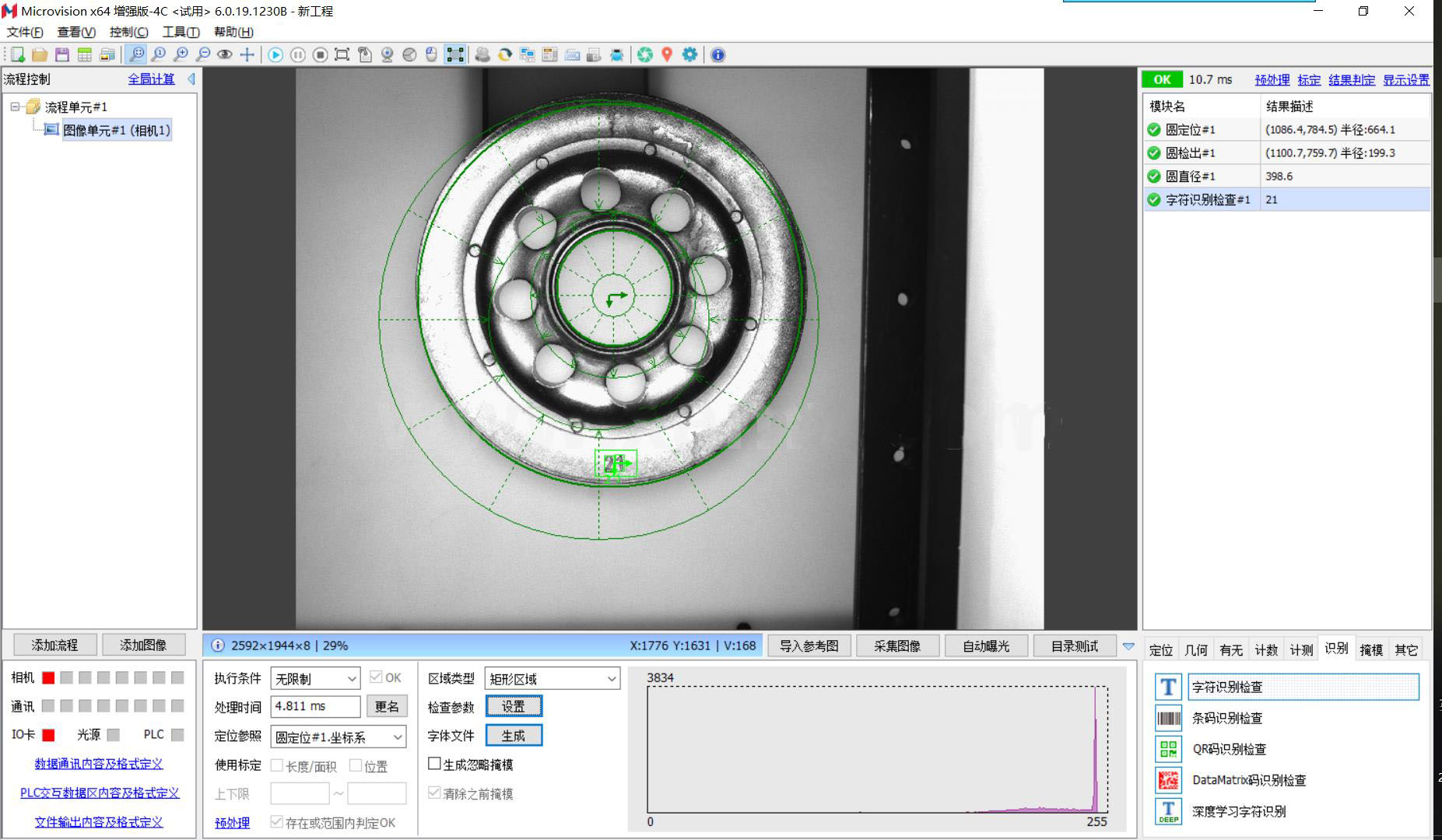This screenshot has width=1442, height=840.
Task: Enable the 生成忽略掩模 checkbox
Action: (434, 764)
